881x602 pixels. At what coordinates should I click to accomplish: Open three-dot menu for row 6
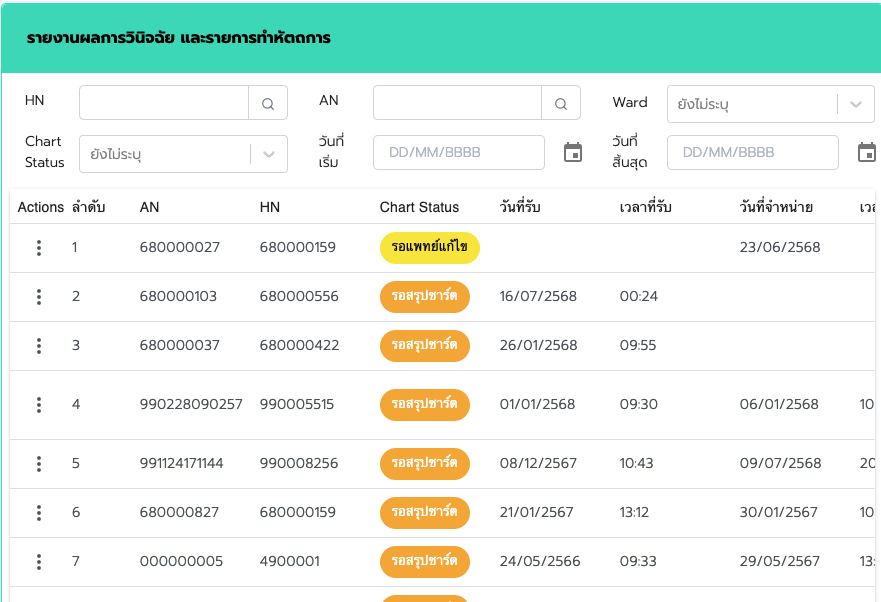(x=39, y=513)
